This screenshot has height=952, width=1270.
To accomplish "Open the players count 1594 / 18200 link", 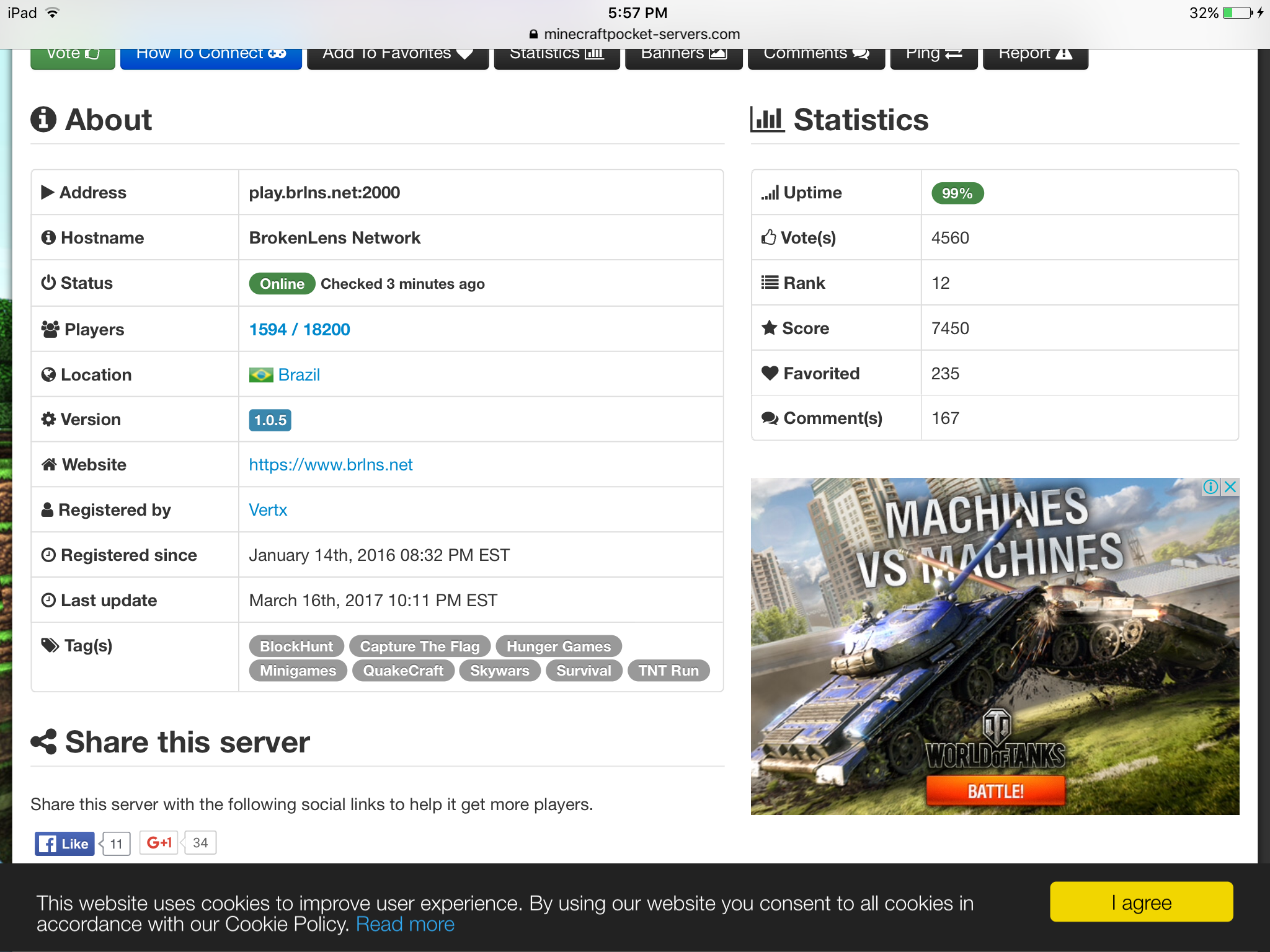I will click(x=300, y=329).
